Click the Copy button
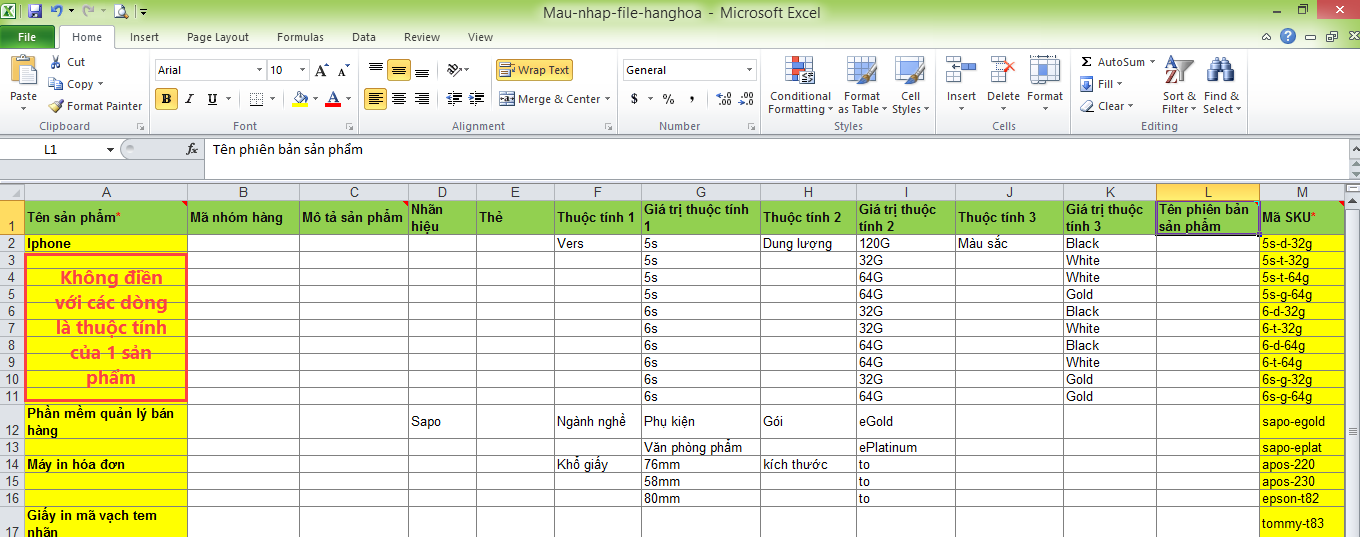1360x537 pixels. 75,84
